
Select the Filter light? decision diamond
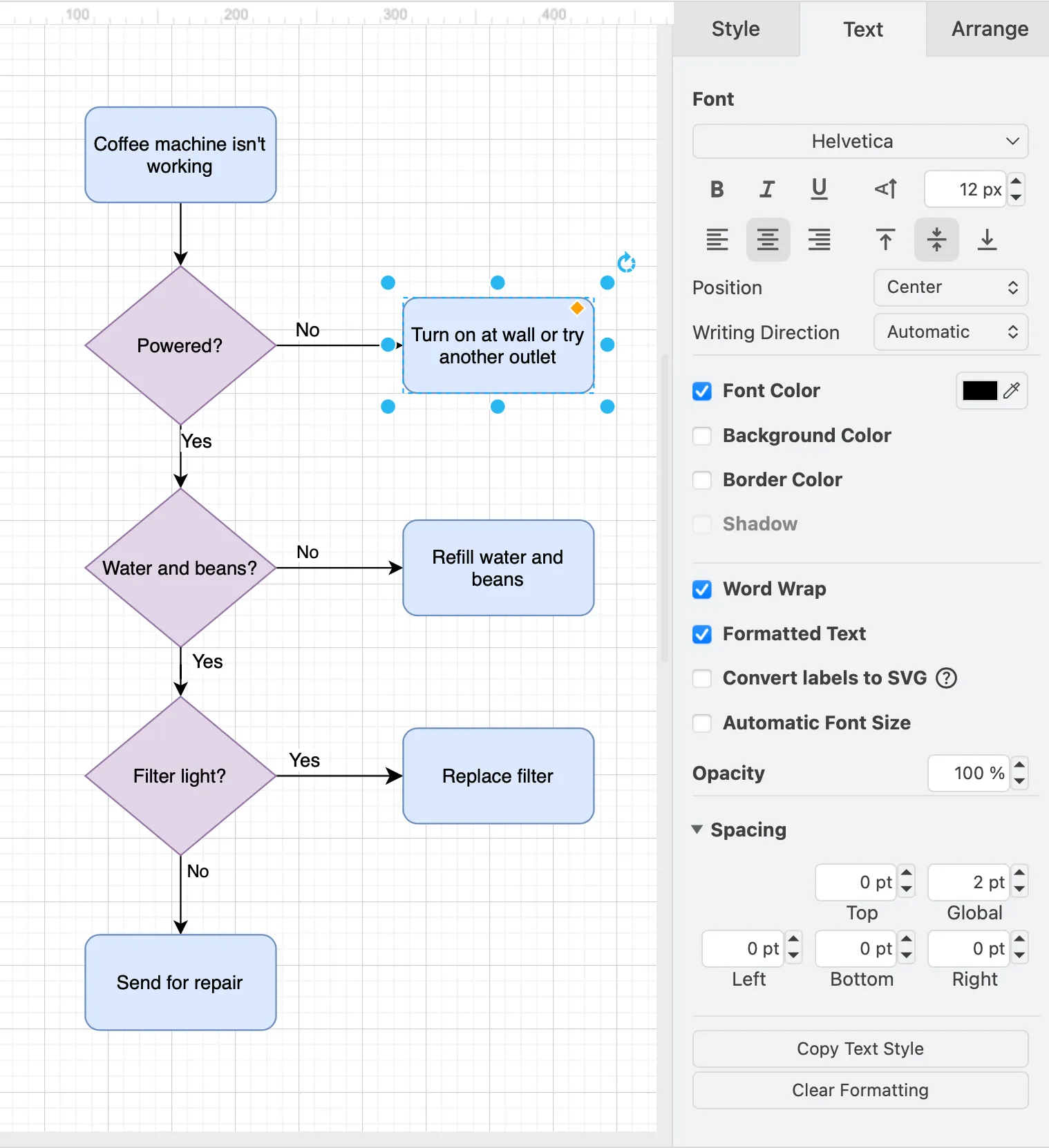[x=180, y=776]
